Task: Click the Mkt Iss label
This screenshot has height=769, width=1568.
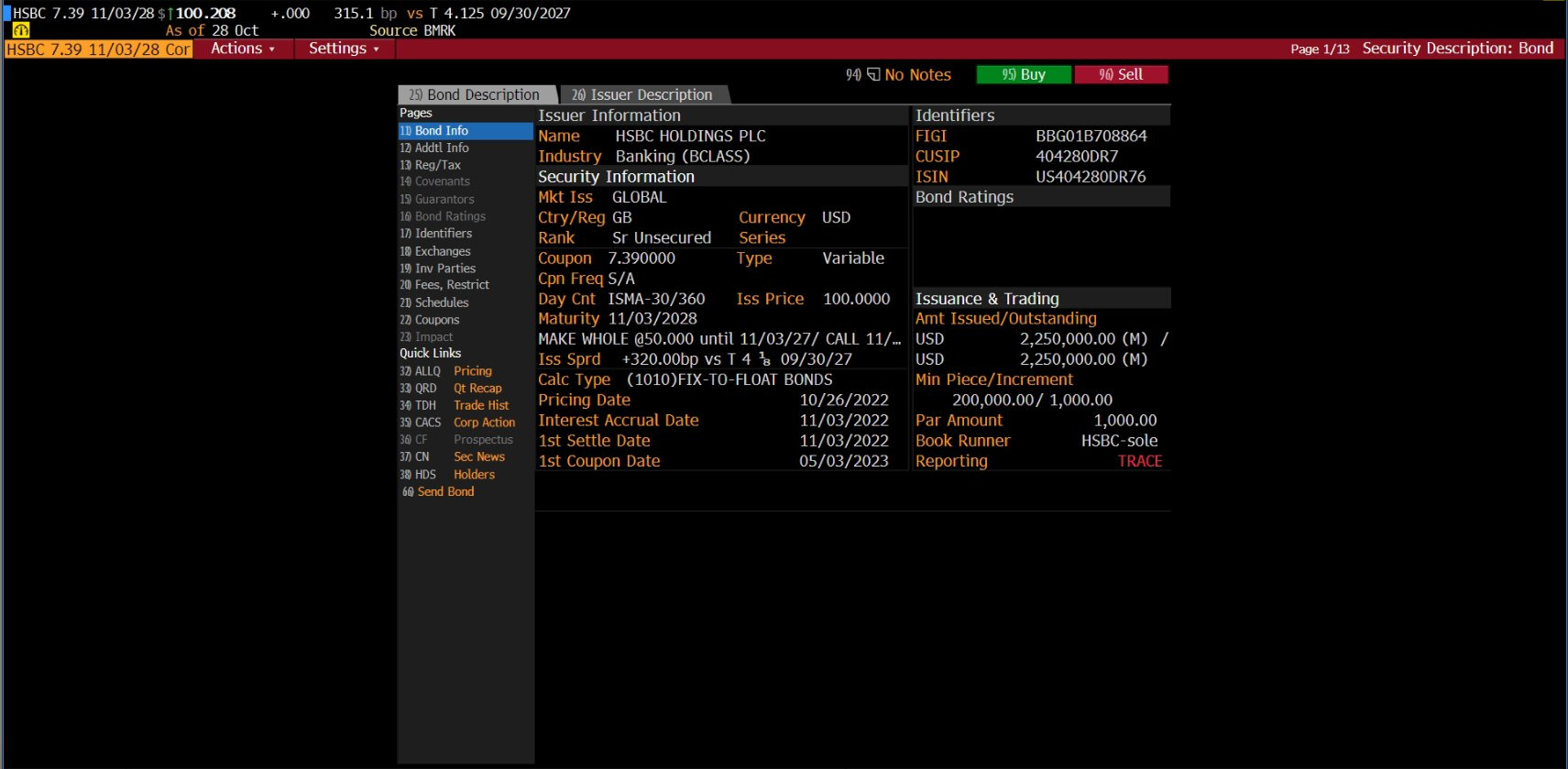Action: (x=565, y=197)
